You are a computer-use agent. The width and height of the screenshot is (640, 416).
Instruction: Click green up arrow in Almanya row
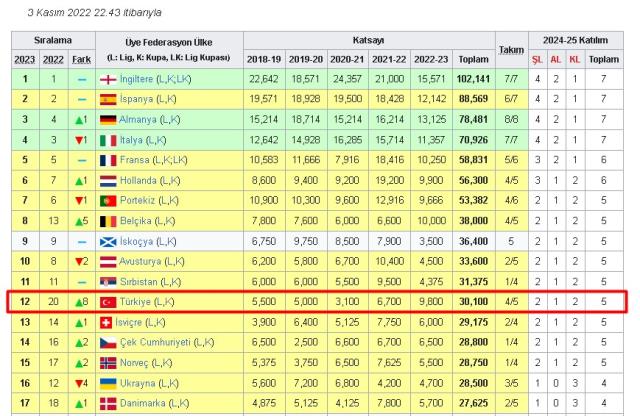[x=79, y=120]
